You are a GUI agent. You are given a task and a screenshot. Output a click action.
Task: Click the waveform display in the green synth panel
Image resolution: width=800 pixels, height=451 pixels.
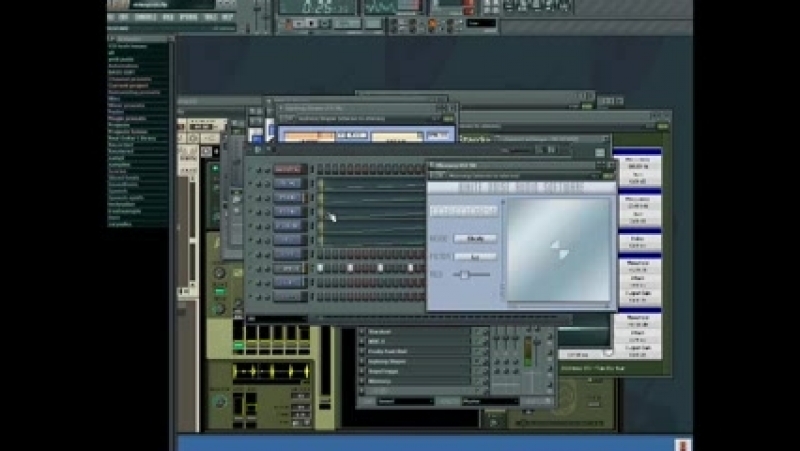coord(272,372)
